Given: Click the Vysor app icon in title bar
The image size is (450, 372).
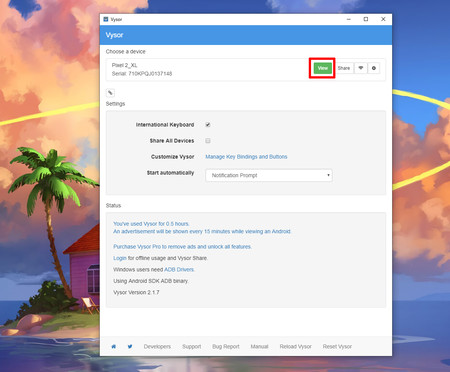Looking at the screenshot, I should point(106,19).
